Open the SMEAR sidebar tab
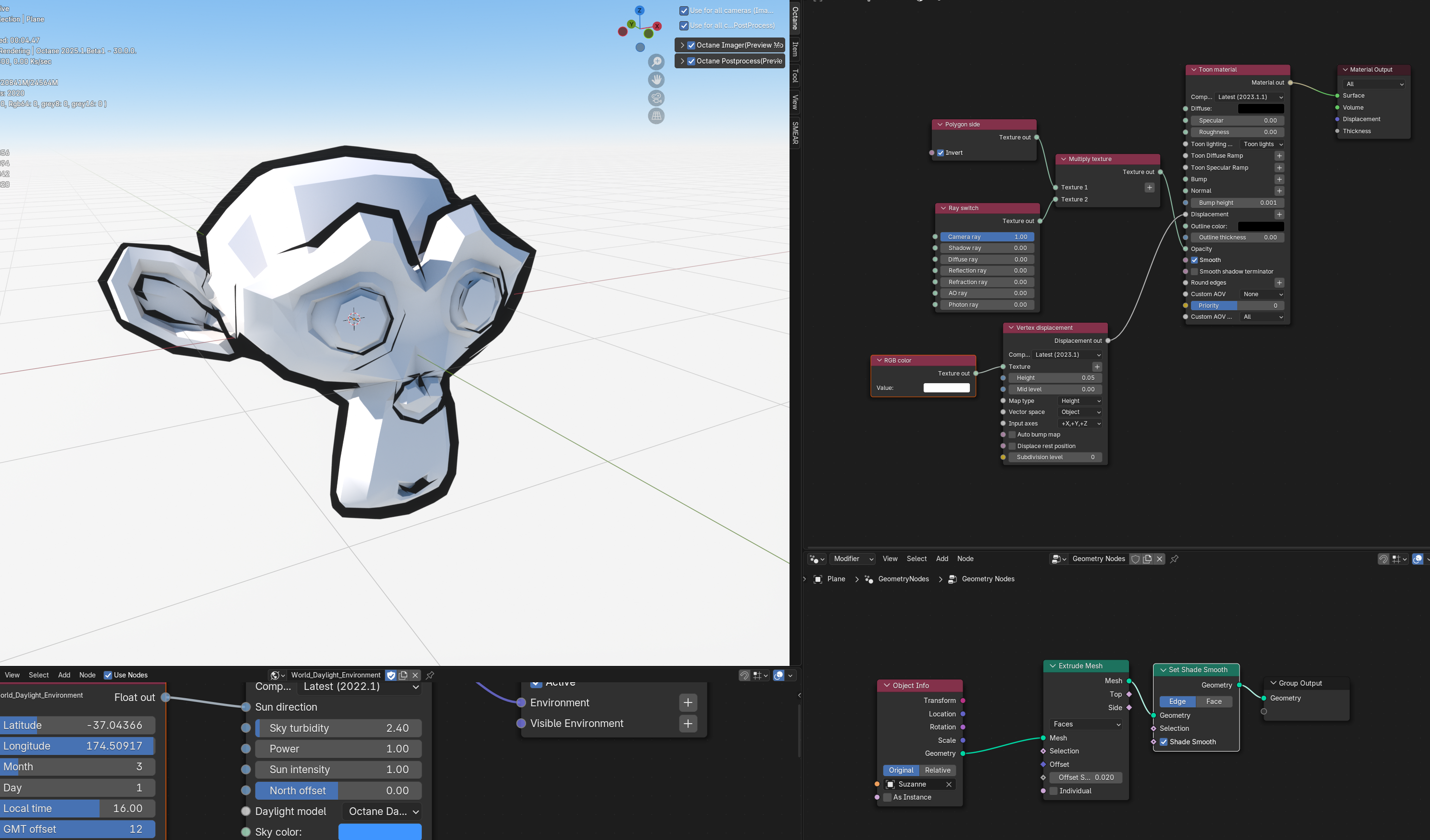The height and width of the screenshot is (840, 1430). point(795,133)
